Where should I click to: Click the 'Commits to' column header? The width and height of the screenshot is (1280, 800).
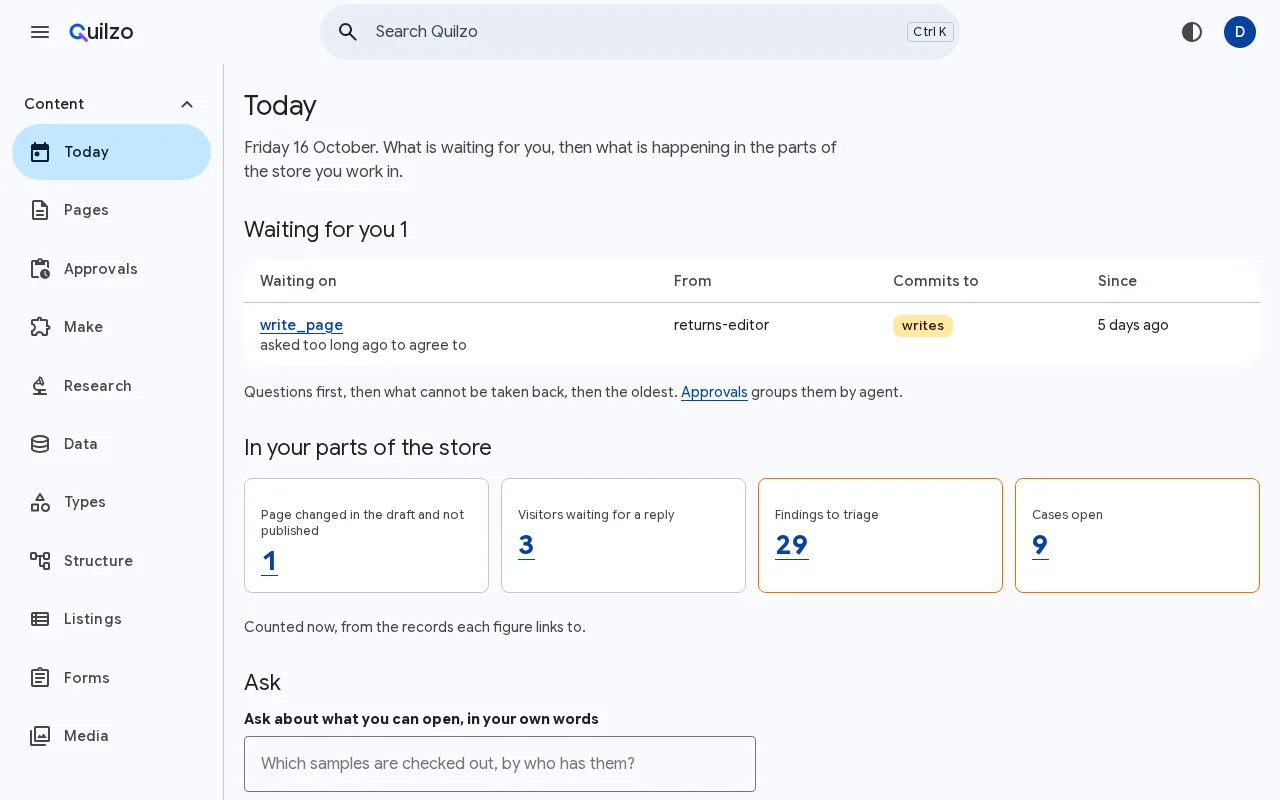point(936,281)
